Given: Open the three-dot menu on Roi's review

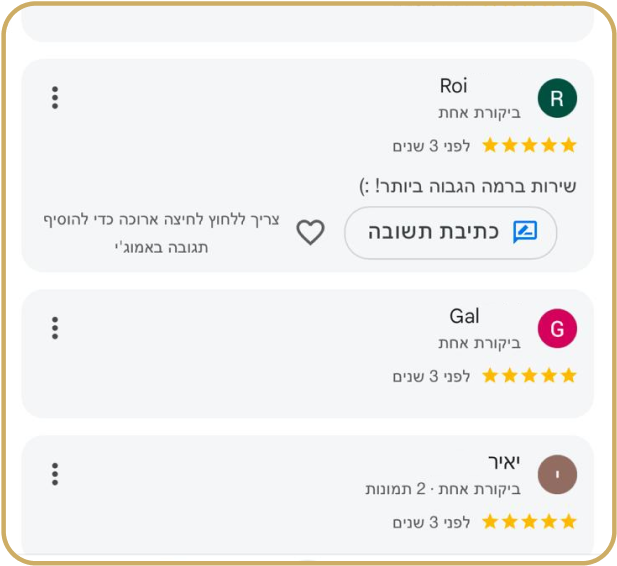Looking at the screenshot, I should 55,98.
